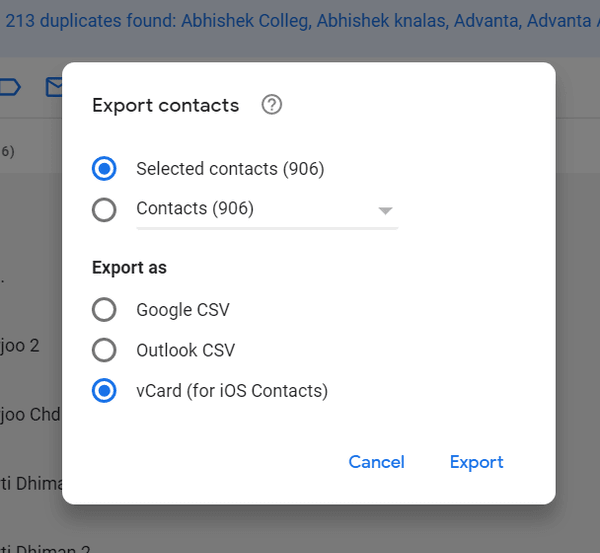
Task: Click the label icon behind the dialog
Action: click(10, 87)
